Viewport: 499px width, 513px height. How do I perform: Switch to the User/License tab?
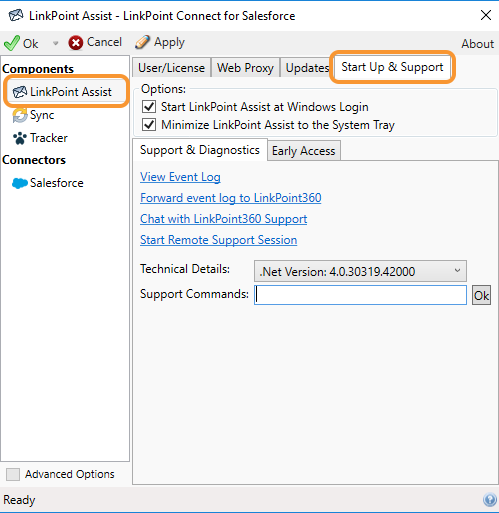[171, 68]
